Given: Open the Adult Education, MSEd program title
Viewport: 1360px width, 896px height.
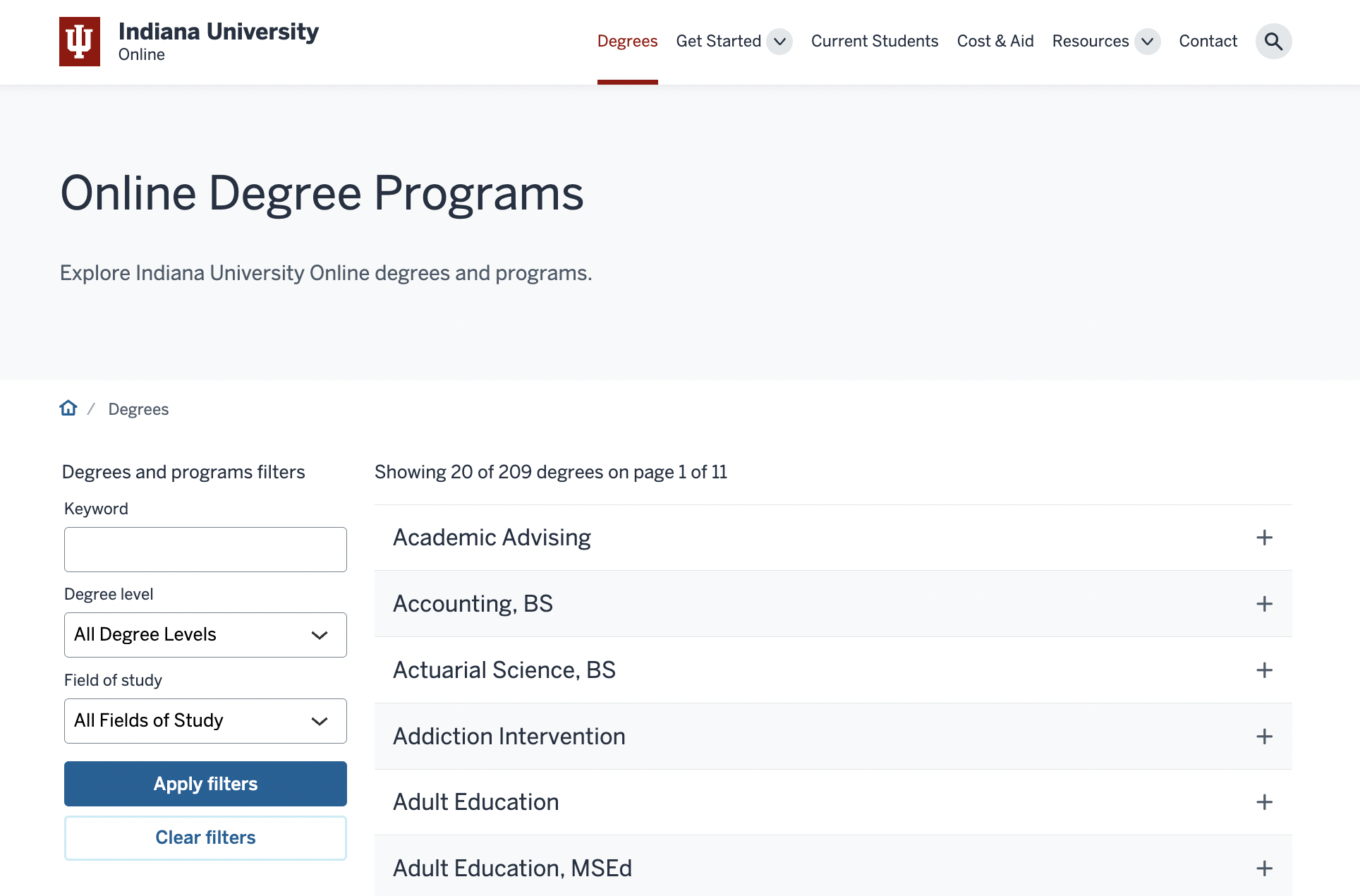Looking at the screenshot, I should pos(513,868).
